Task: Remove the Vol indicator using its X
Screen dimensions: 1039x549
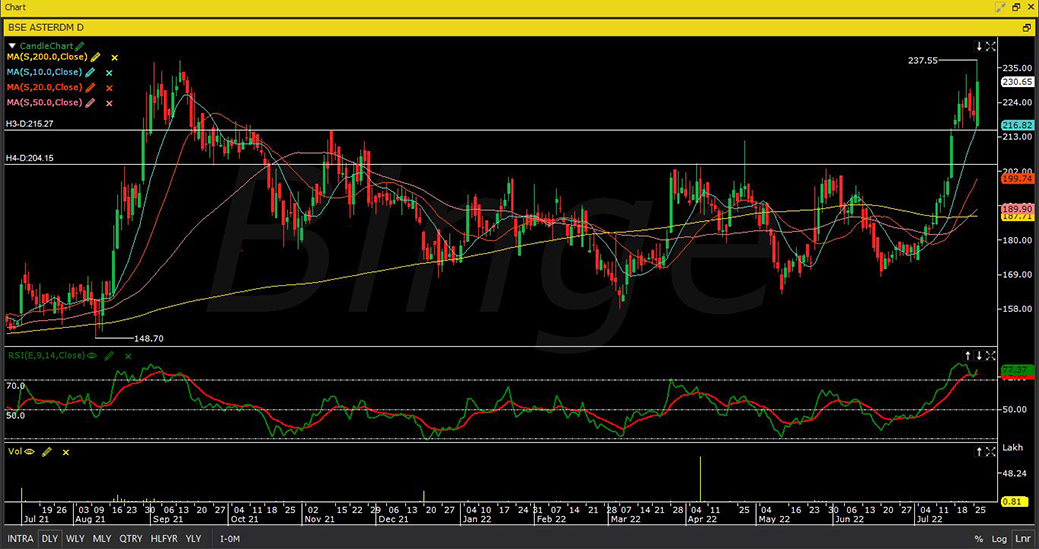Action: tap(66, 452)
